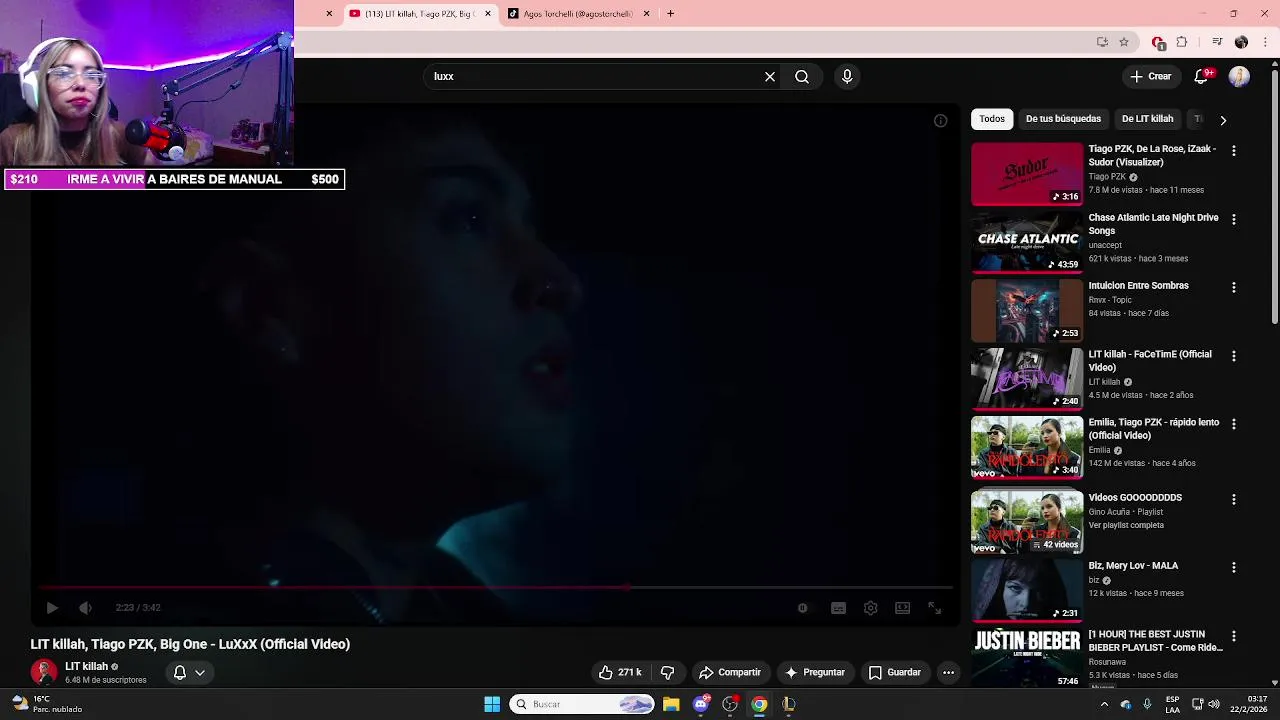Click install app icon in address bar
Screen dimensions: 1280x720
pos(1102,42)
